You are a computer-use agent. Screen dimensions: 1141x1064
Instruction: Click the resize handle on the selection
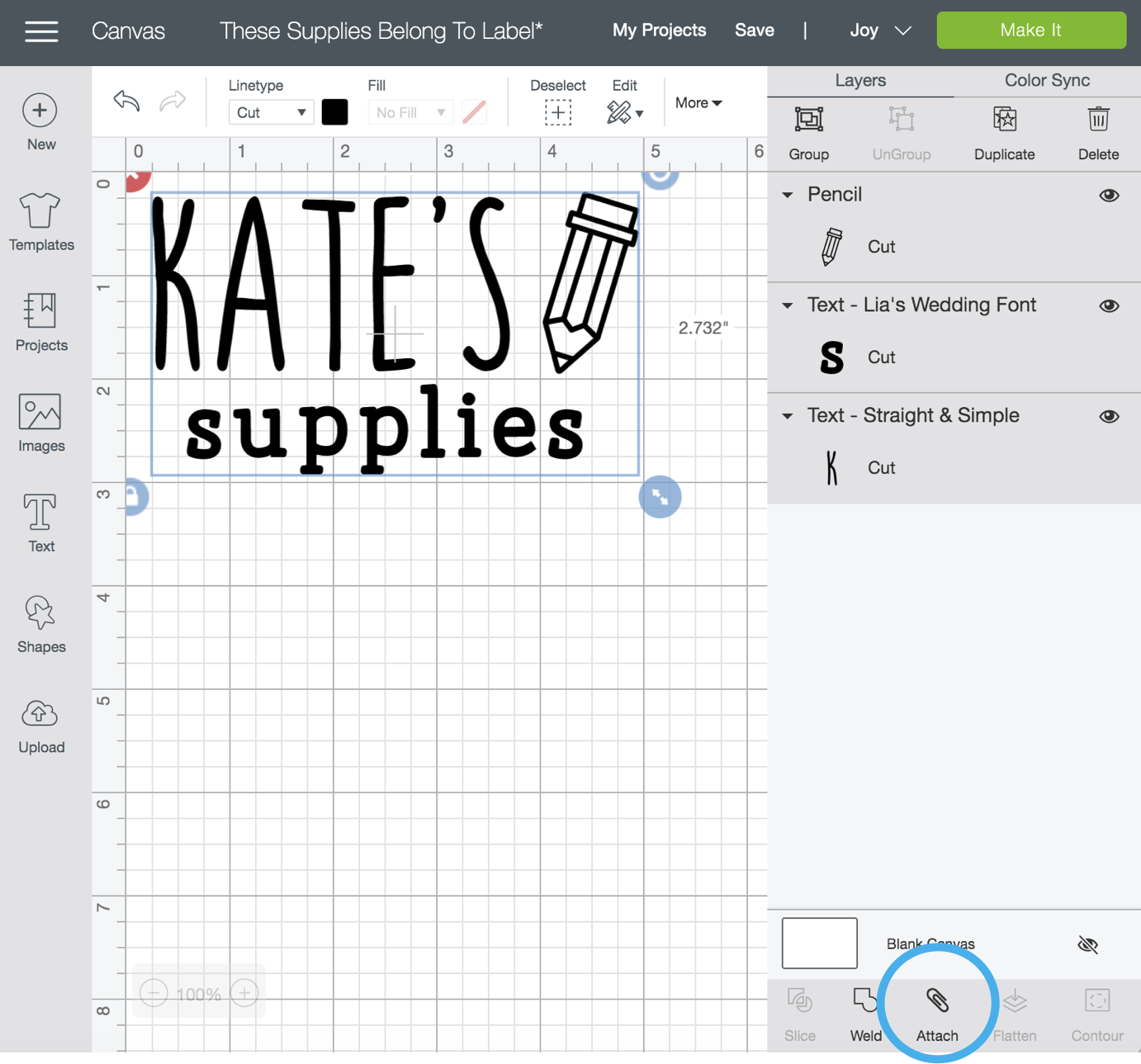[x=660, y=497]
